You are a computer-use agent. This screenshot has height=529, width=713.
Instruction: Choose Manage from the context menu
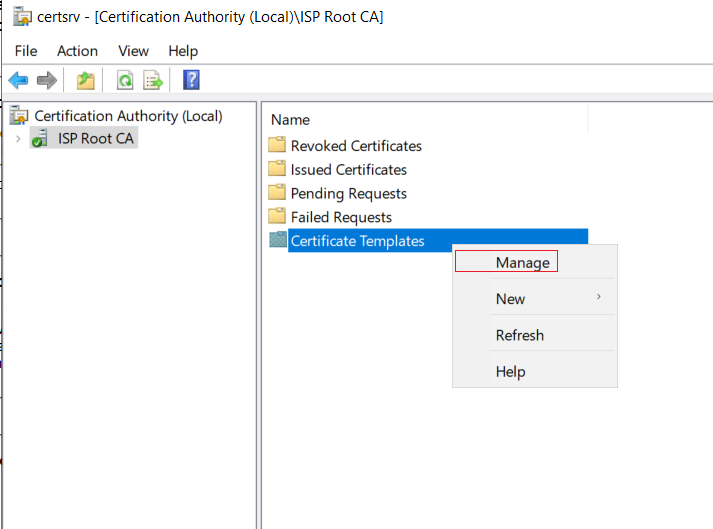point(522,263)
